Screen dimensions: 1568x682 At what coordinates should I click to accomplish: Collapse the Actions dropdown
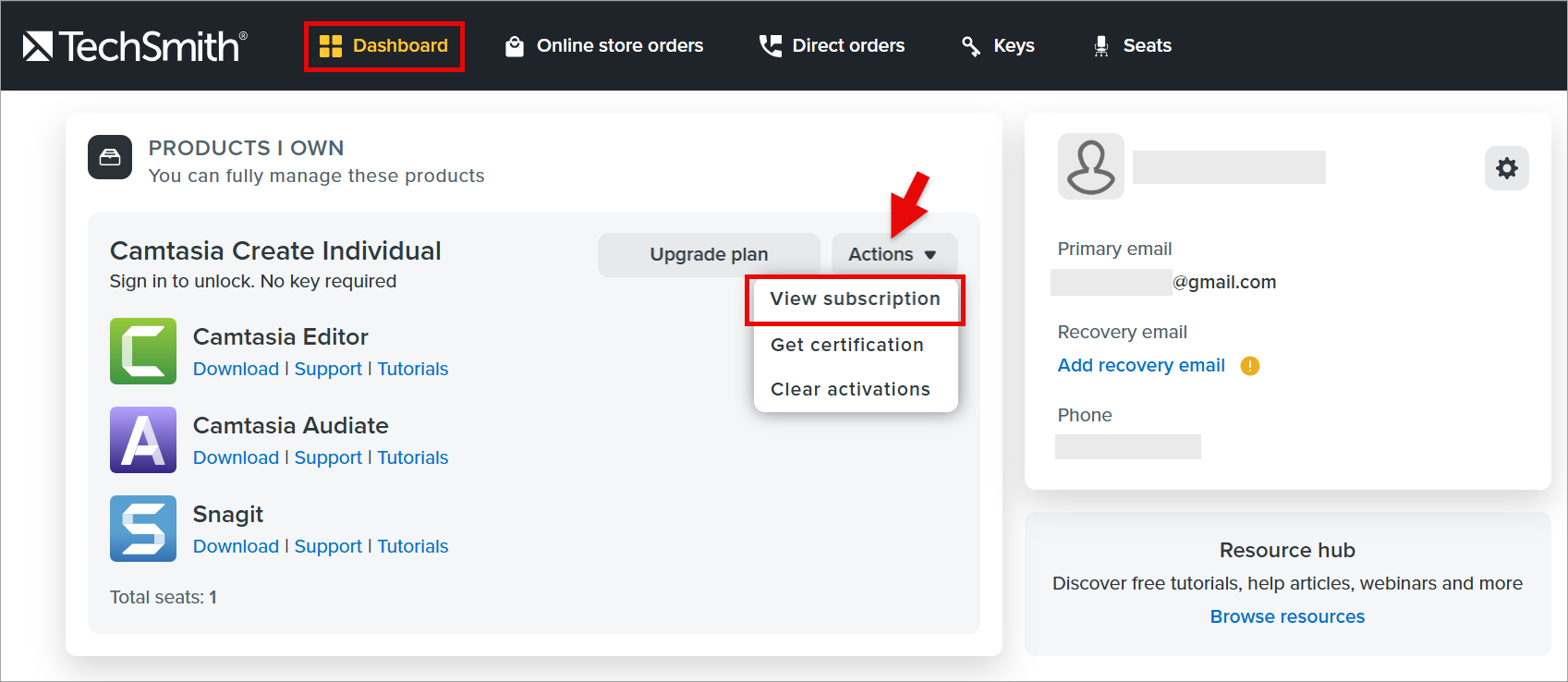point(894,254)
